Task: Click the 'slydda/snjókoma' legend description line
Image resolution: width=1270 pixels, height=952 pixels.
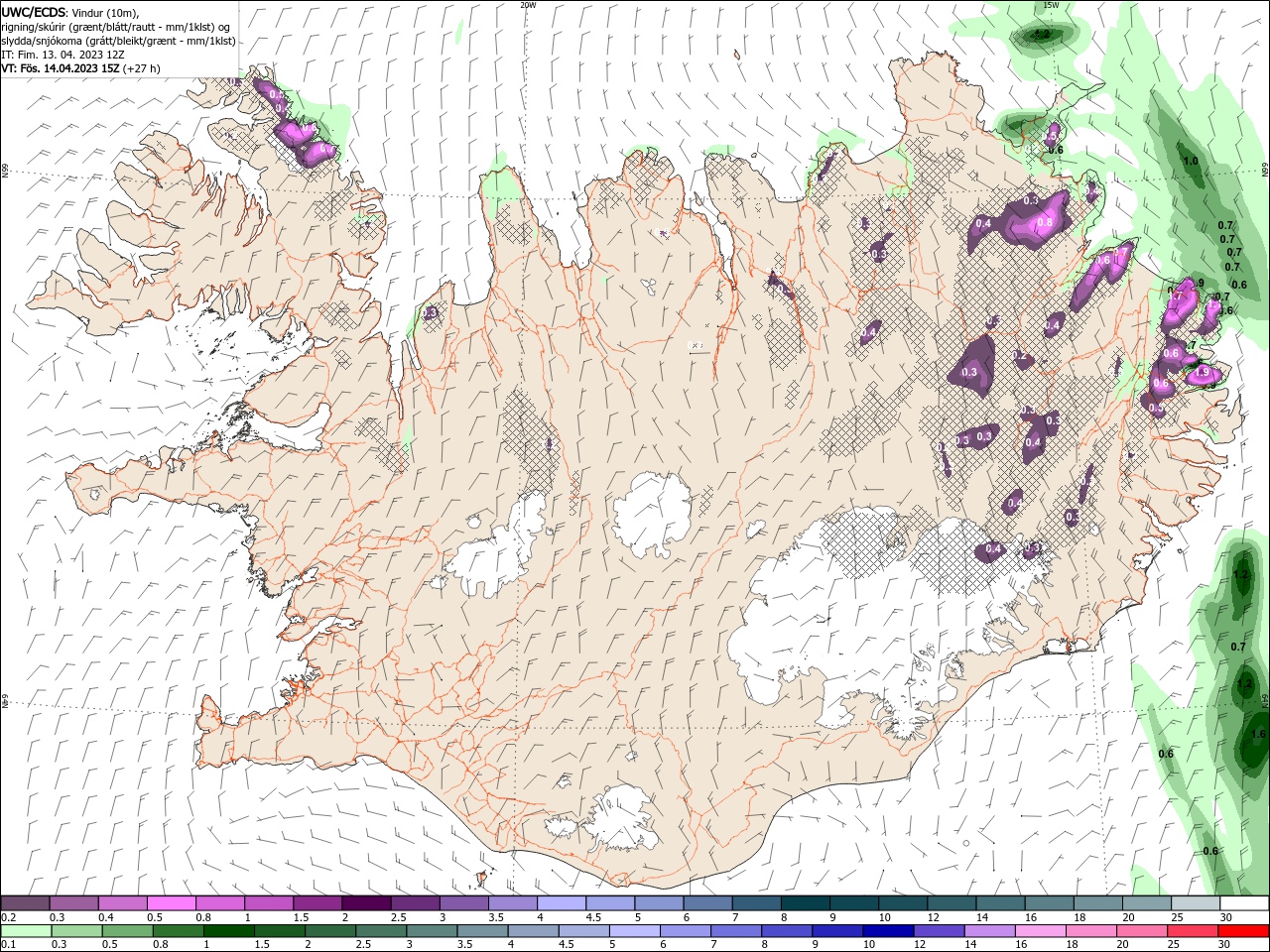Action: coord(119,41)
